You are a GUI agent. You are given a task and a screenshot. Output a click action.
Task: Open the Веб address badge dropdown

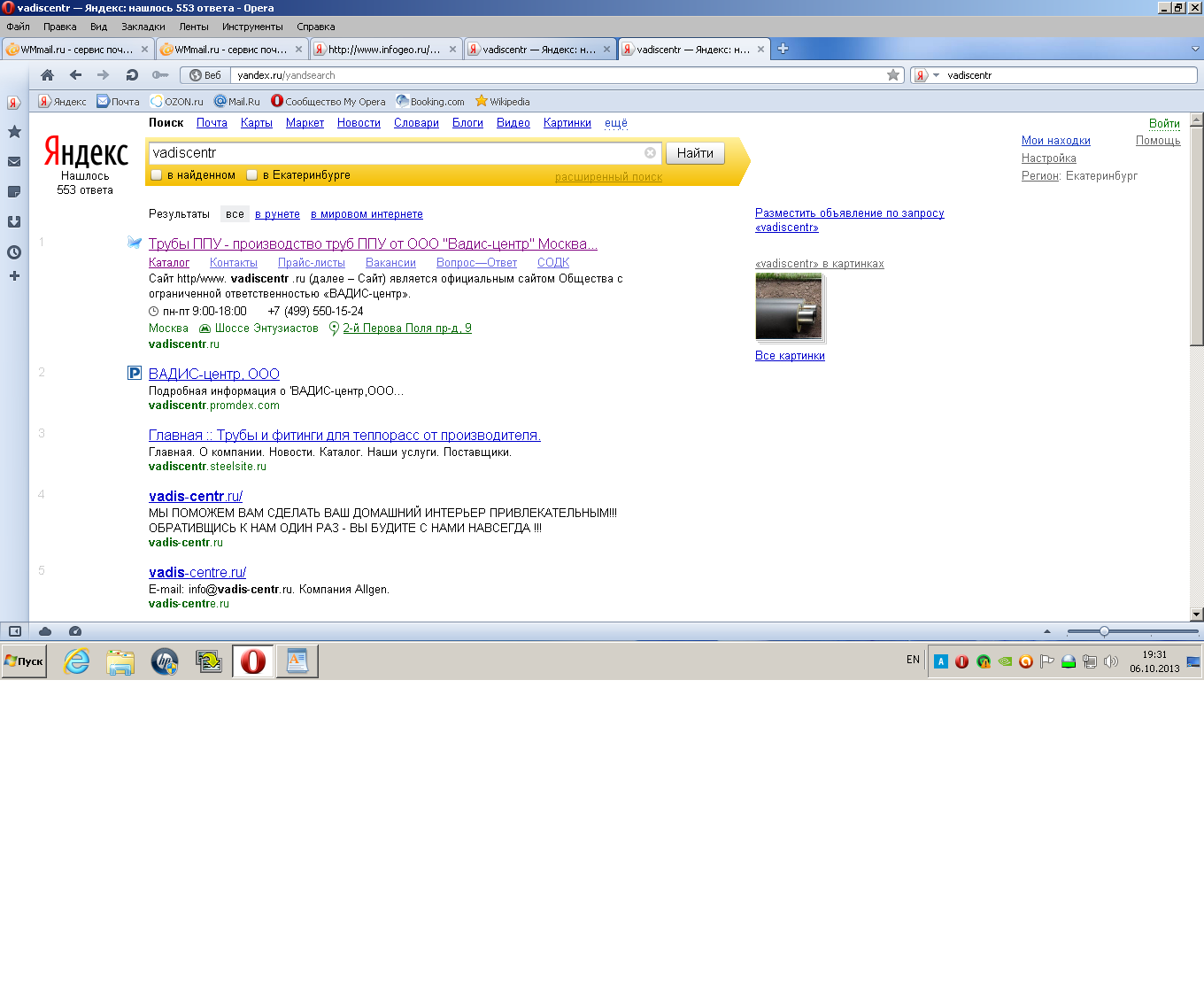[205, 75]
